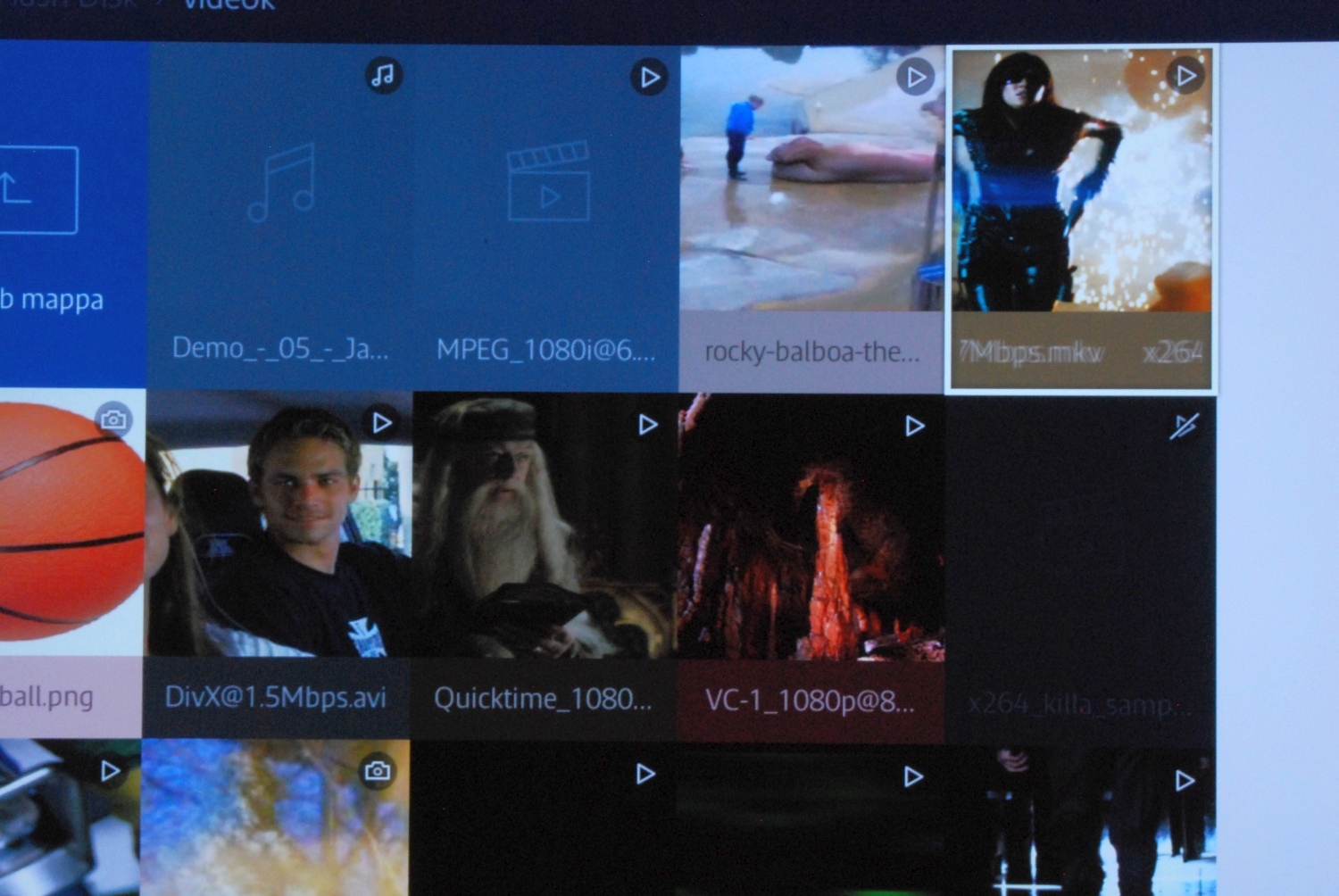Select the 'Quicktime_1080...' file name
The width and height of the screenshot is (1339, 896).
(543, 699)
